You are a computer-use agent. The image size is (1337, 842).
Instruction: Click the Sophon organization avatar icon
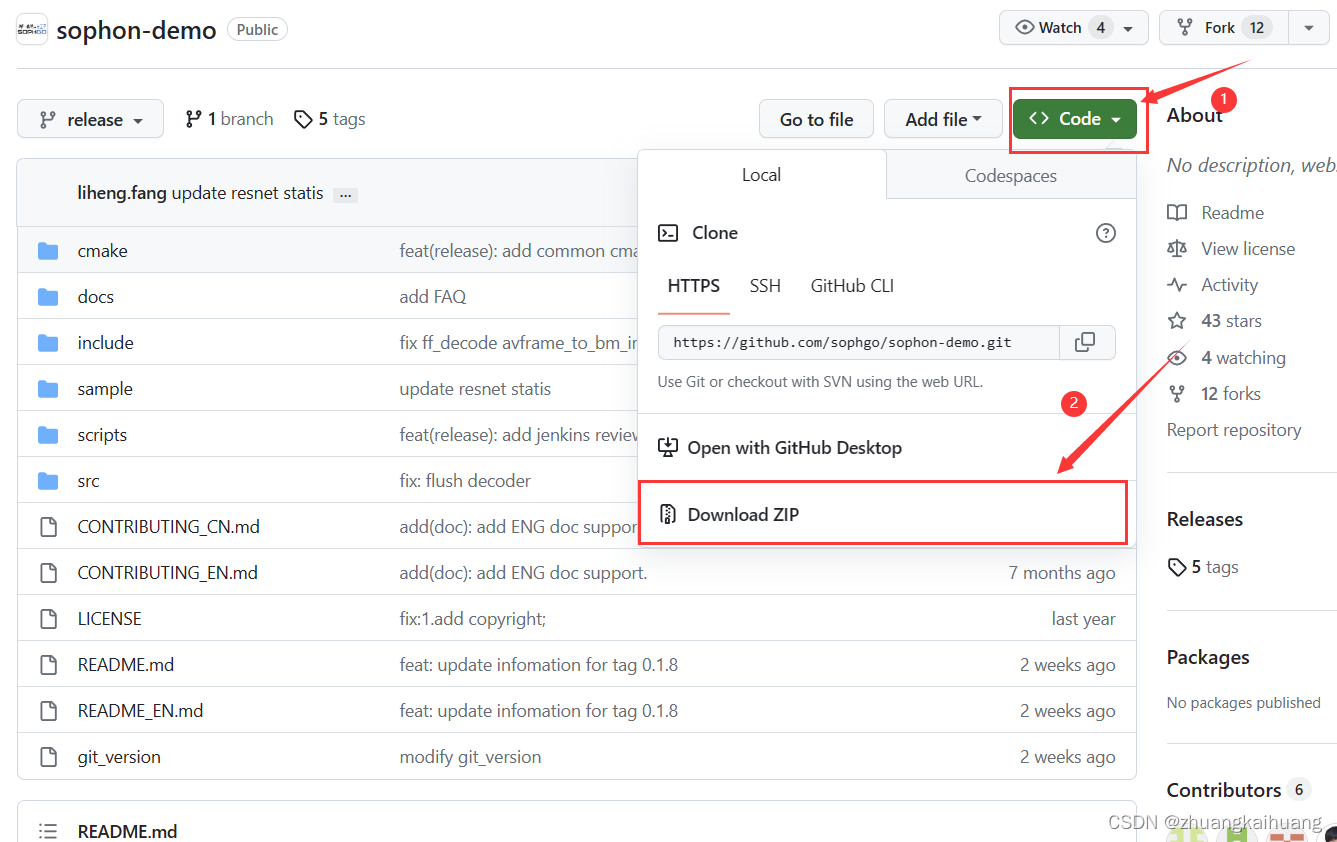(32, 29)
